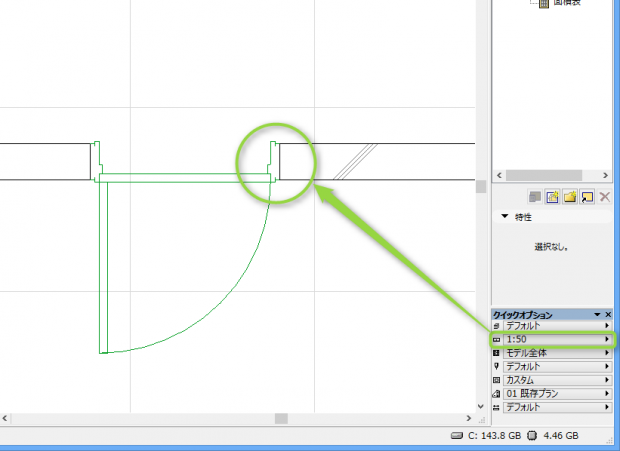Click the drawing area scroll right arrow
The width and height of the screenshot is (620, 451).
[469, 418]
